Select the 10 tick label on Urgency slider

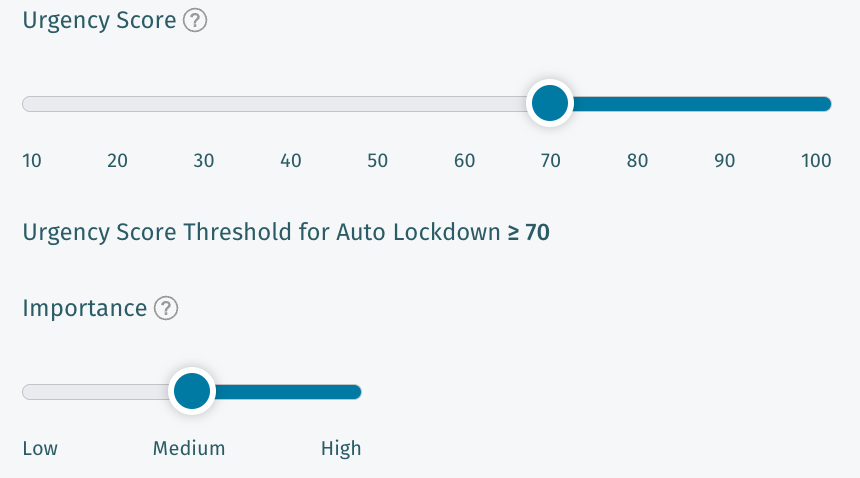pyautogui.click(x=32, y=161)
